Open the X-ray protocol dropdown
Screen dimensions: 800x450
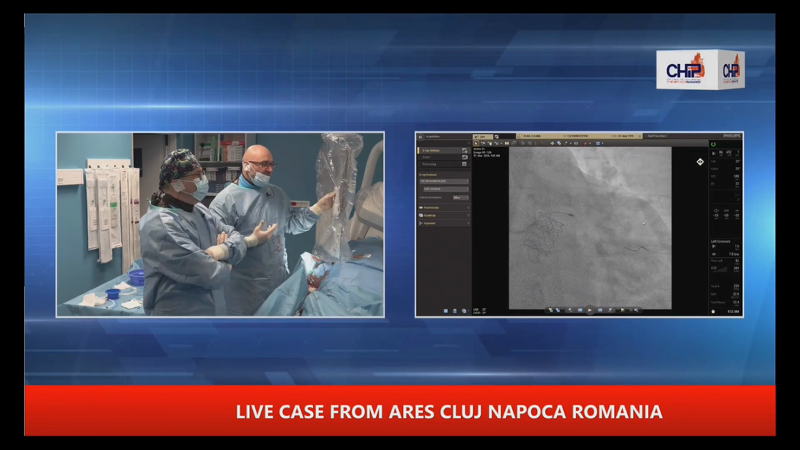click(444, 181)
